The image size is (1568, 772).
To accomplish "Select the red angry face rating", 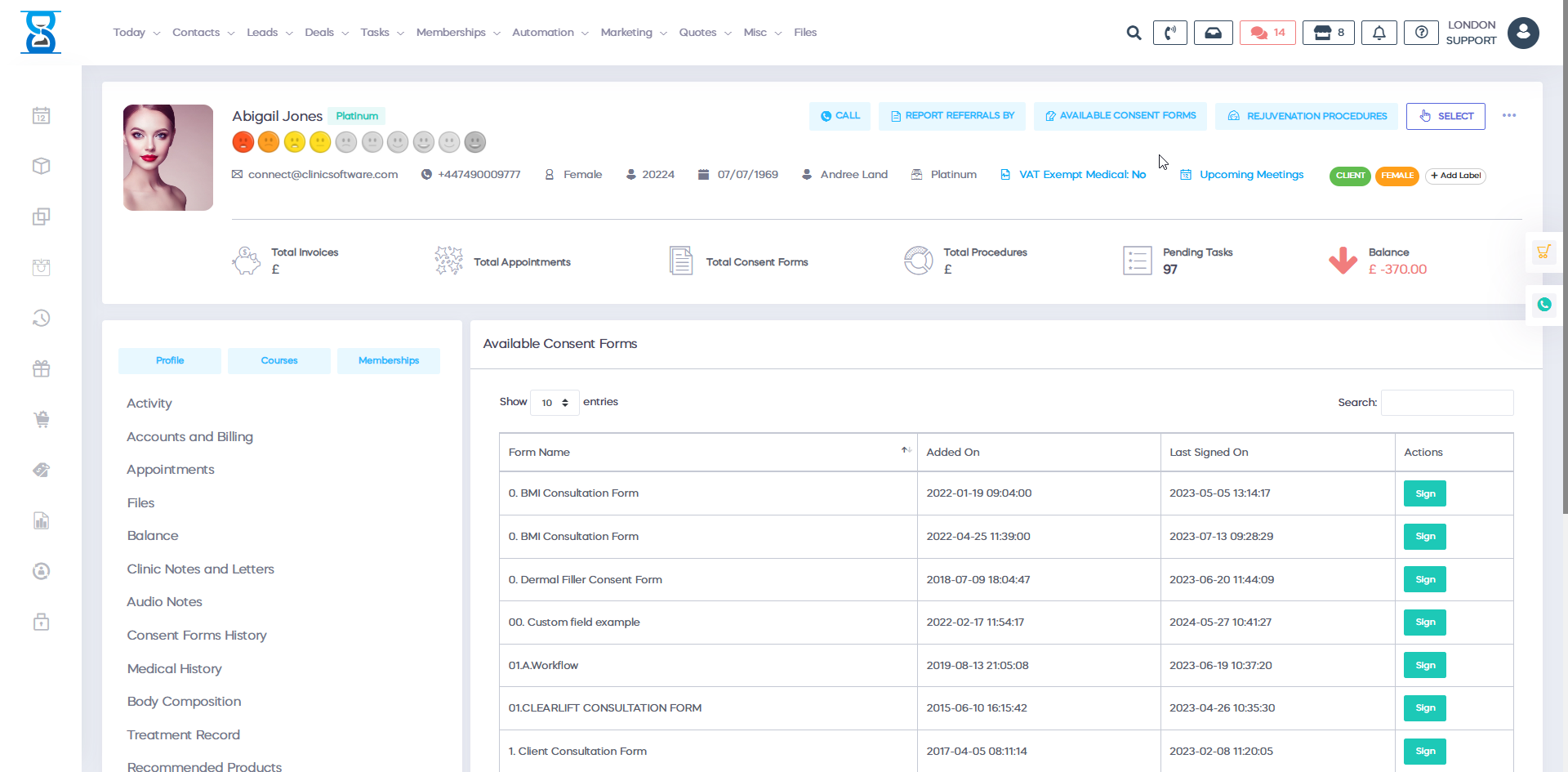I will click(243, 143).
